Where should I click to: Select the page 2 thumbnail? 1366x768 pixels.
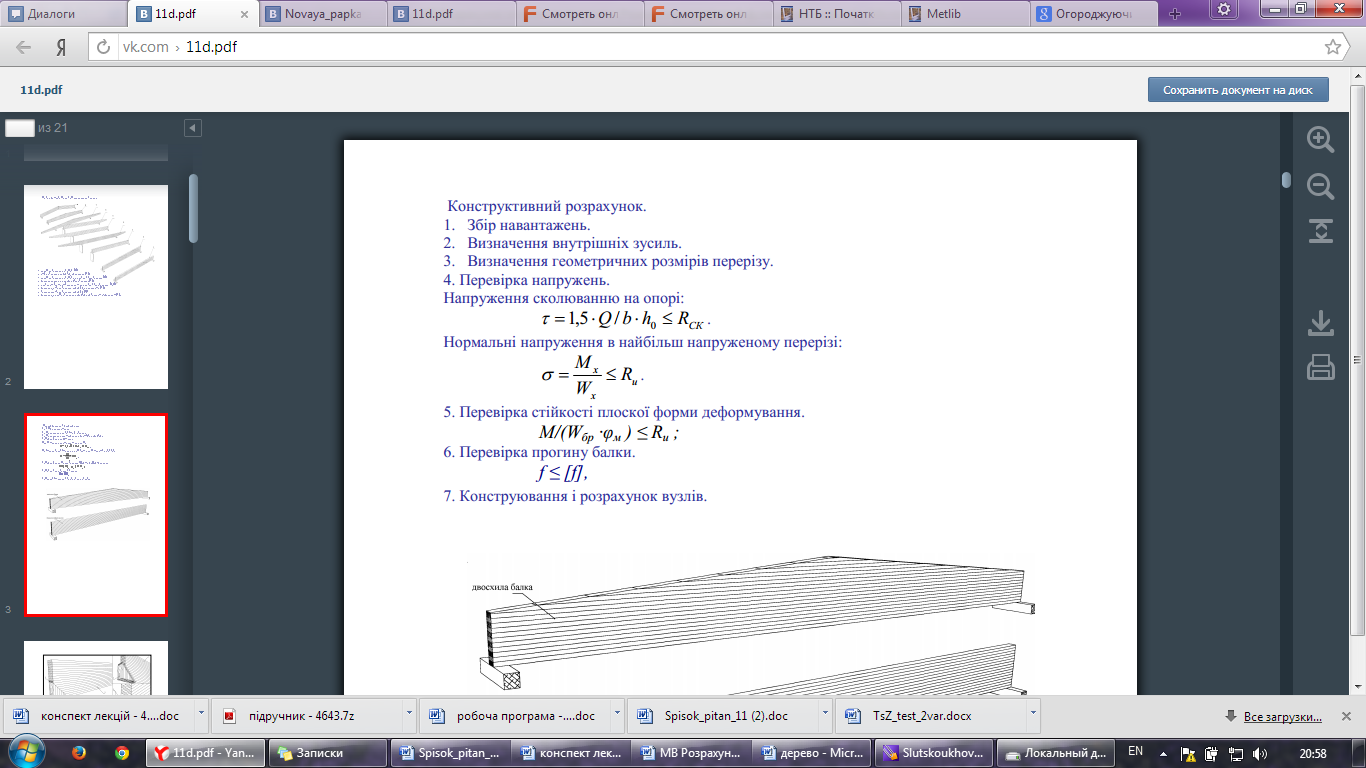[x=96, y=287]
